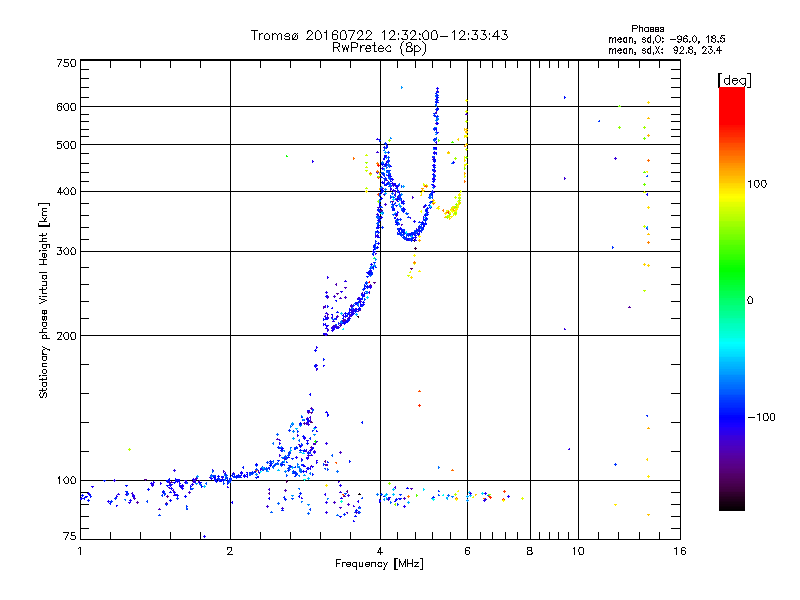Click the x-axis '1' tick label
The width and height of the screenshot is (800, 600).
click(x=80, y=551)
